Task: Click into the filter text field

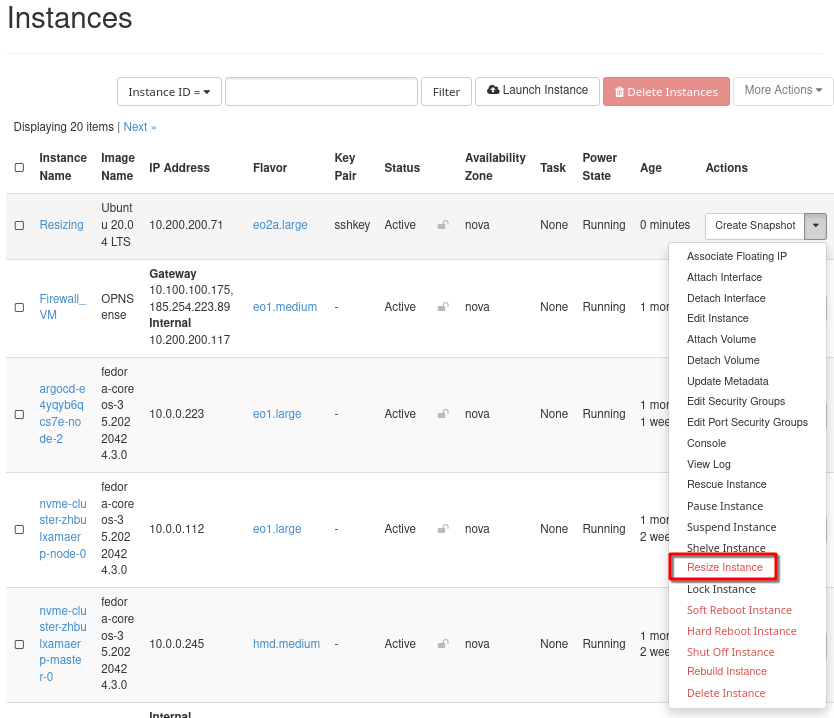Action: 321,92
